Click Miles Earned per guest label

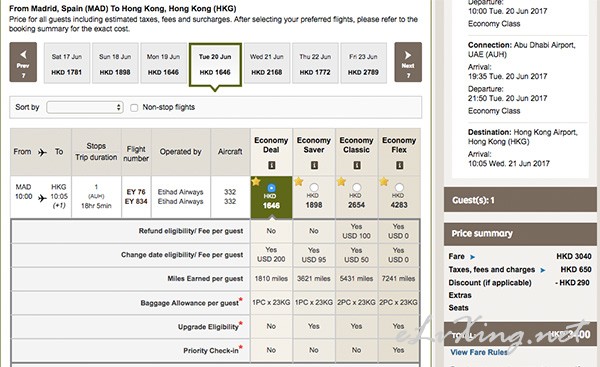[x=205, y=279]
